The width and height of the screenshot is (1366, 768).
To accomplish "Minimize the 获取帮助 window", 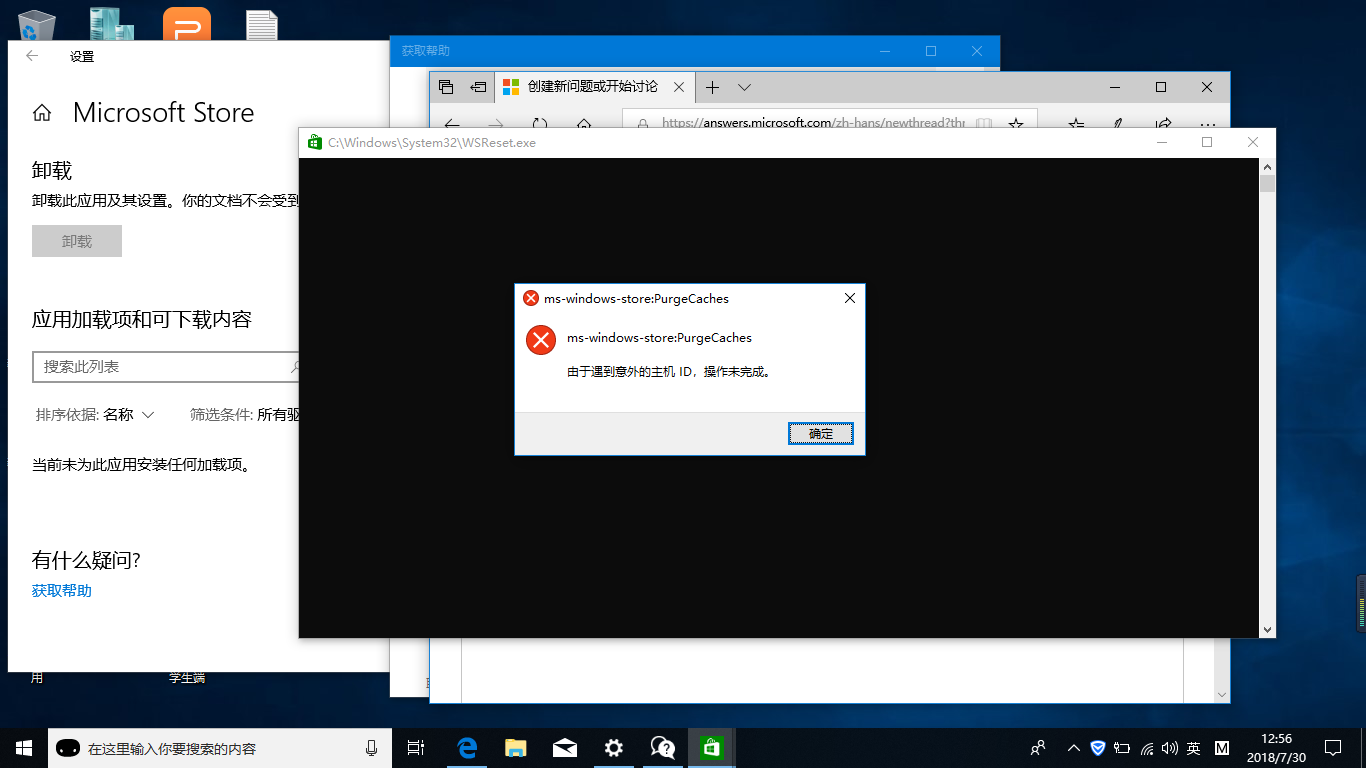I will click(x=885, y=51).
